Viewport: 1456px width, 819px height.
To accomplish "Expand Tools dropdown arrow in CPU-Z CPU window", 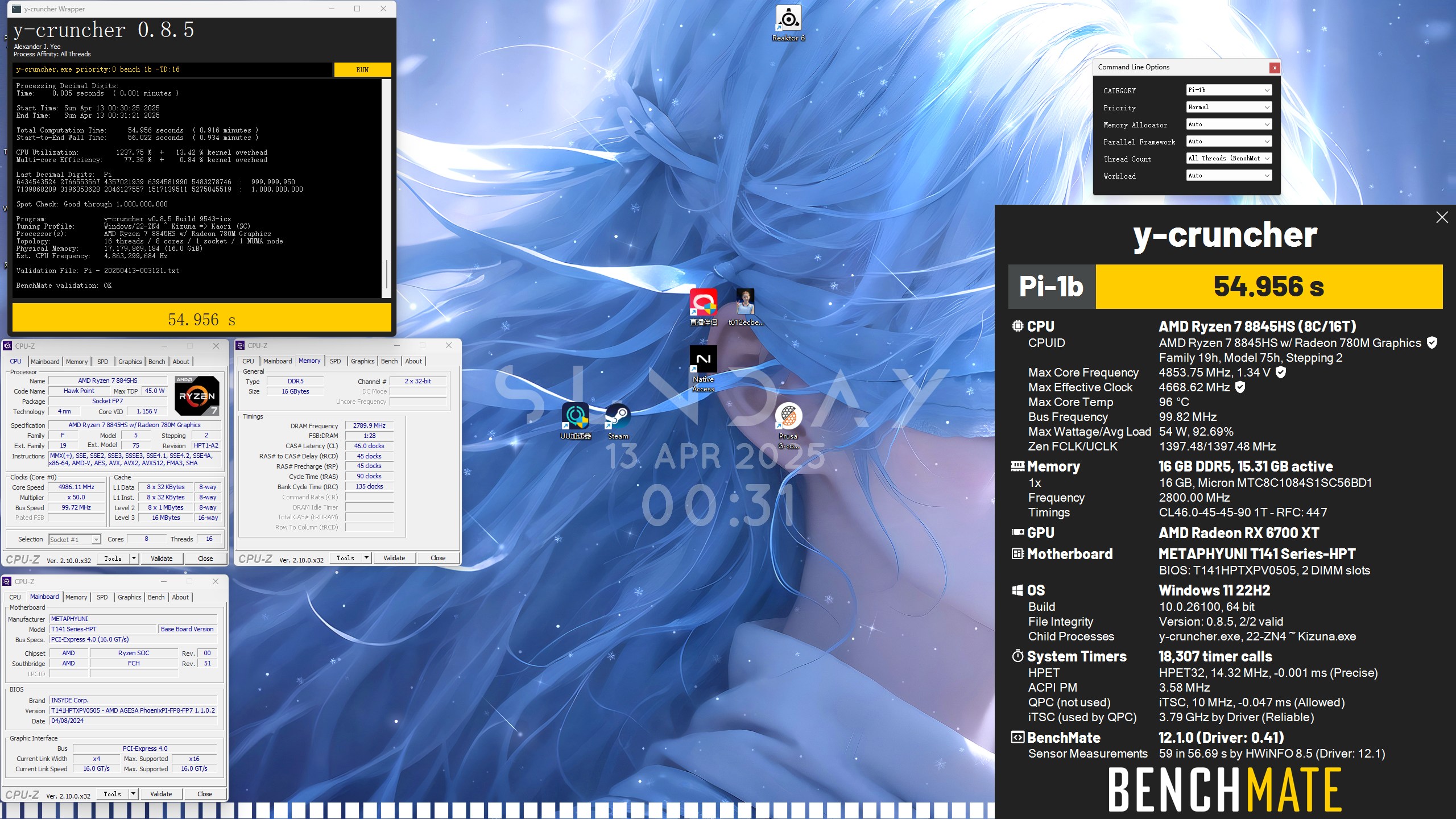I will tap(134, 559).
